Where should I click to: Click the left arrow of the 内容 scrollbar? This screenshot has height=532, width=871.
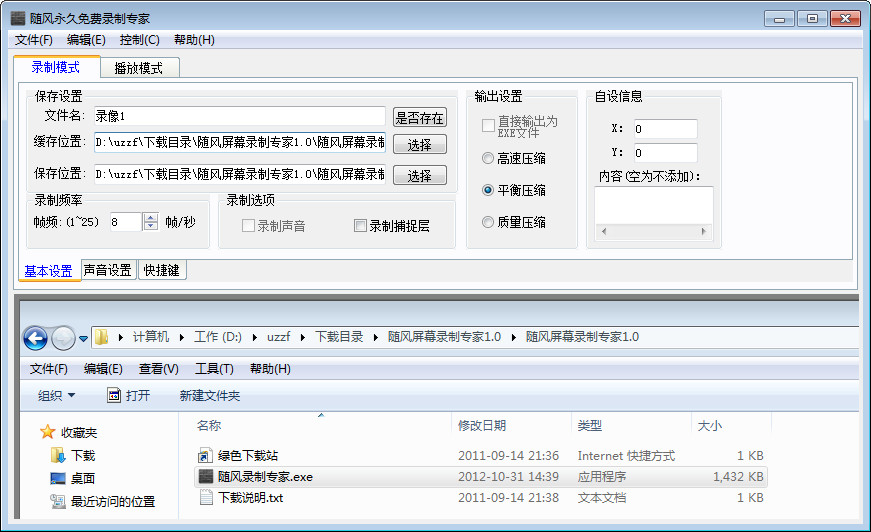coord(604,232)
